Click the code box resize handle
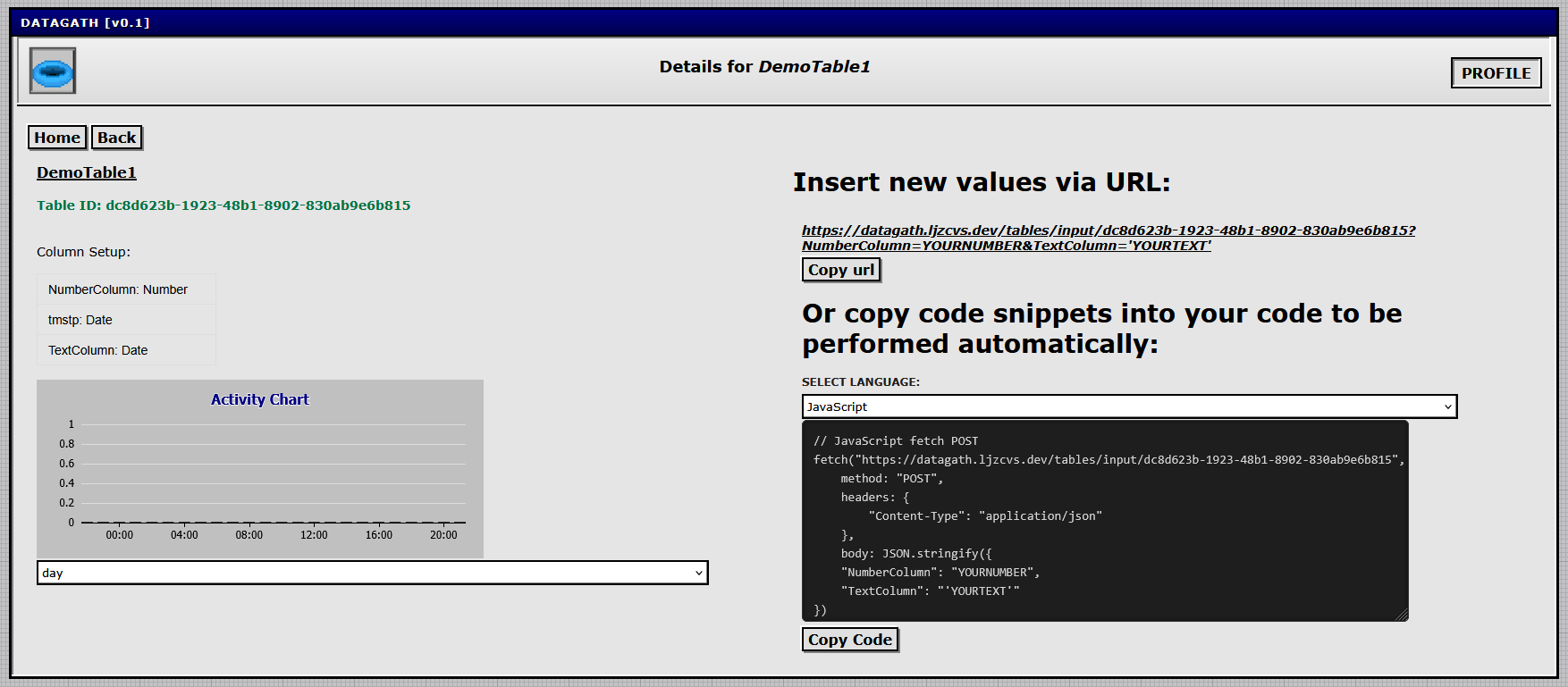 pos(1401,614)
